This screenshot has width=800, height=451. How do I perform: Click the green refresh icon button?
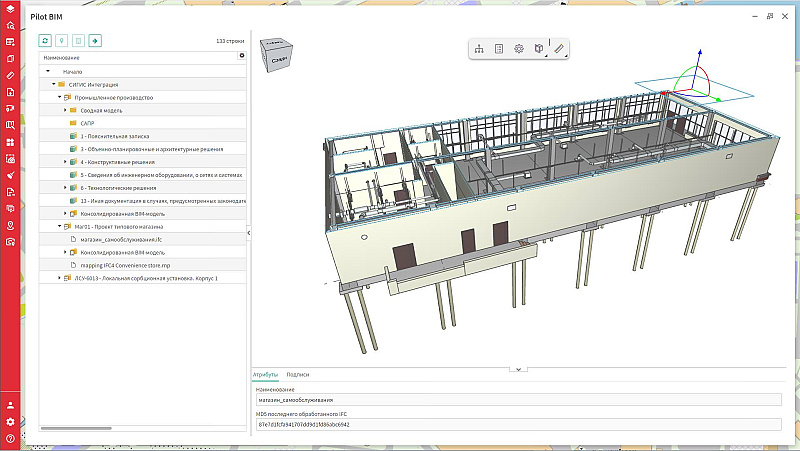tap(45, 41)
